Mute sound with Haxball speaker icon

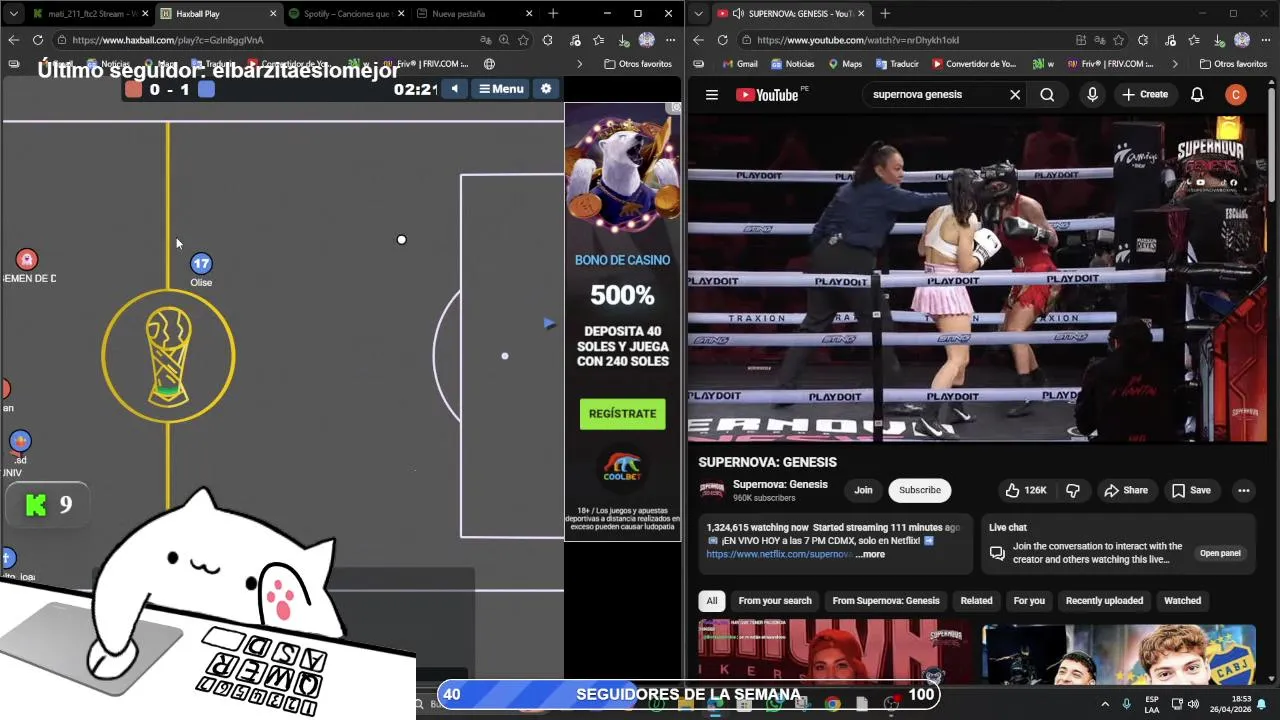[454, 88]
